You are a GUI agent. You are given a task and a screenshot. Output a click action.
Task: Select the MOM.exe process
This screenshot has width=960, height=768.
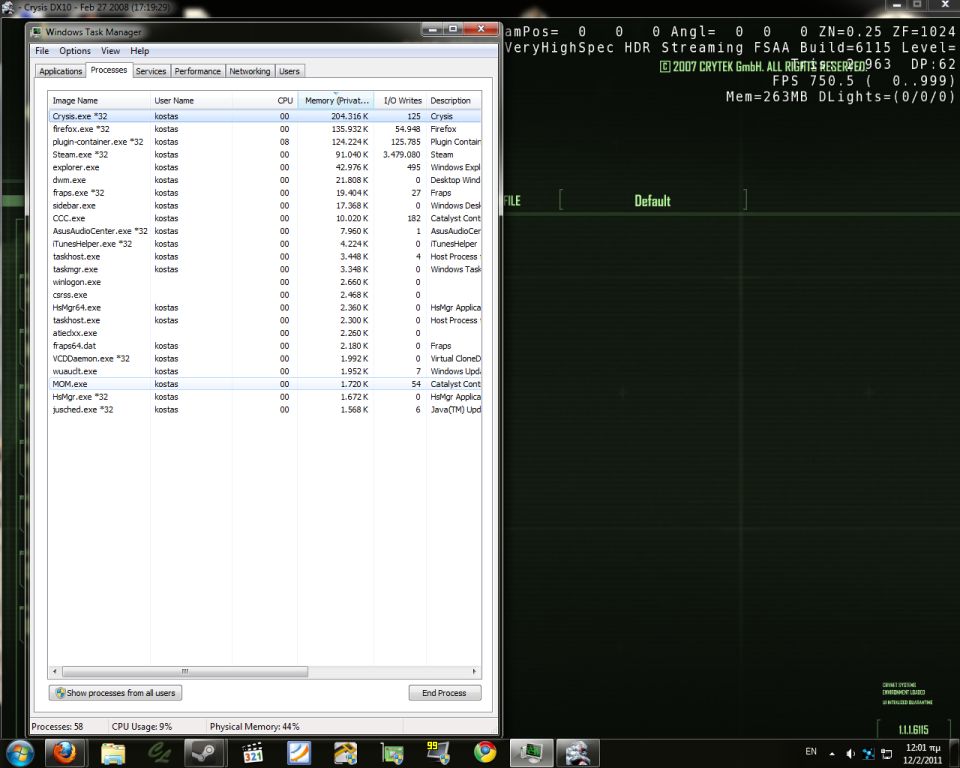click(x=264, y=384)
